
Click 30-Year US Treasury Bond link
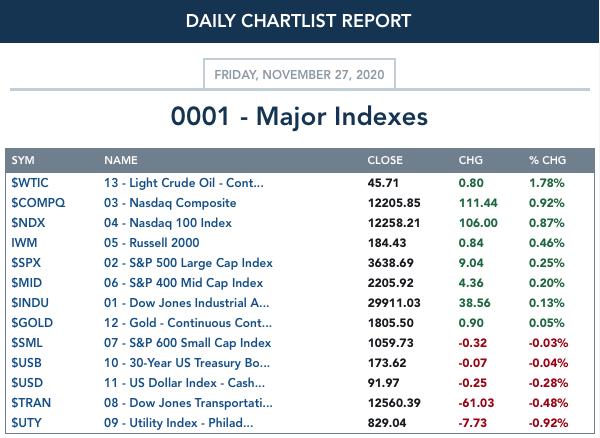coord(187,363)
